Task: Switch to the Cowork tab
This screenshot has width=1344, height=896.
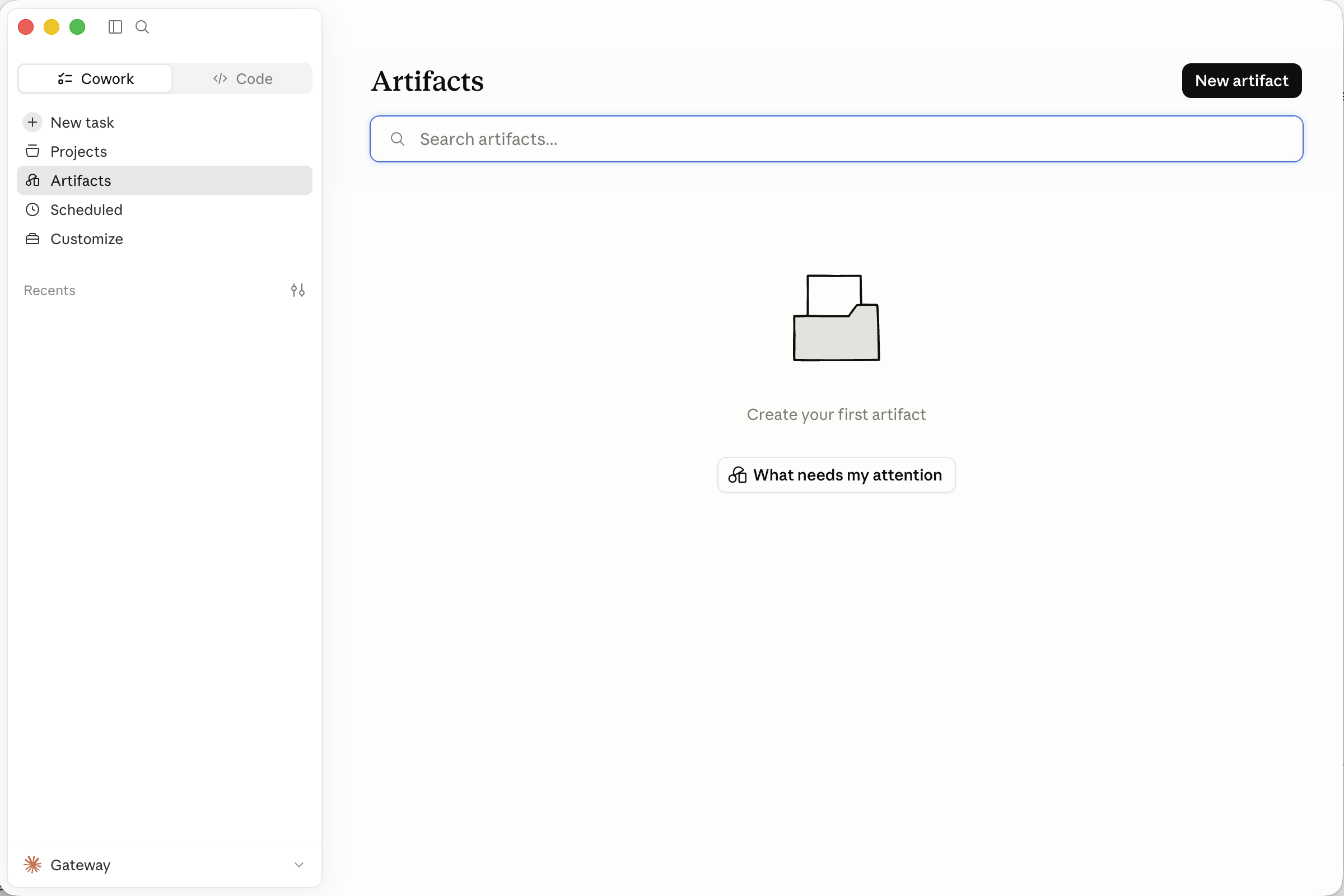Action: (95, 79)
